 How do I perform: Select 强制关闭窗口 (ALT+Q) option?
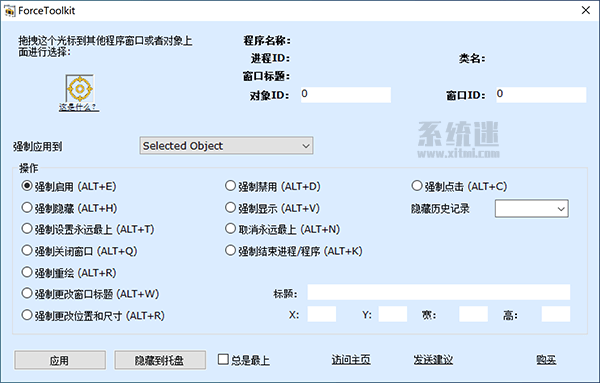click(80, 251)
